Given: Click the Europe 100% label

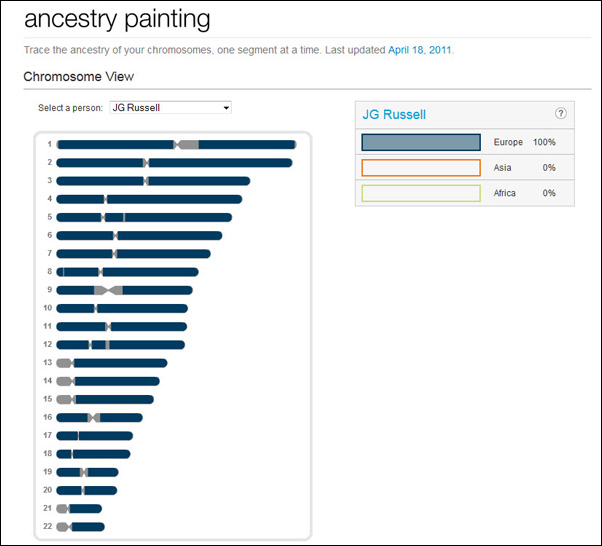Looking at the screenshot, I should point(524,142).
